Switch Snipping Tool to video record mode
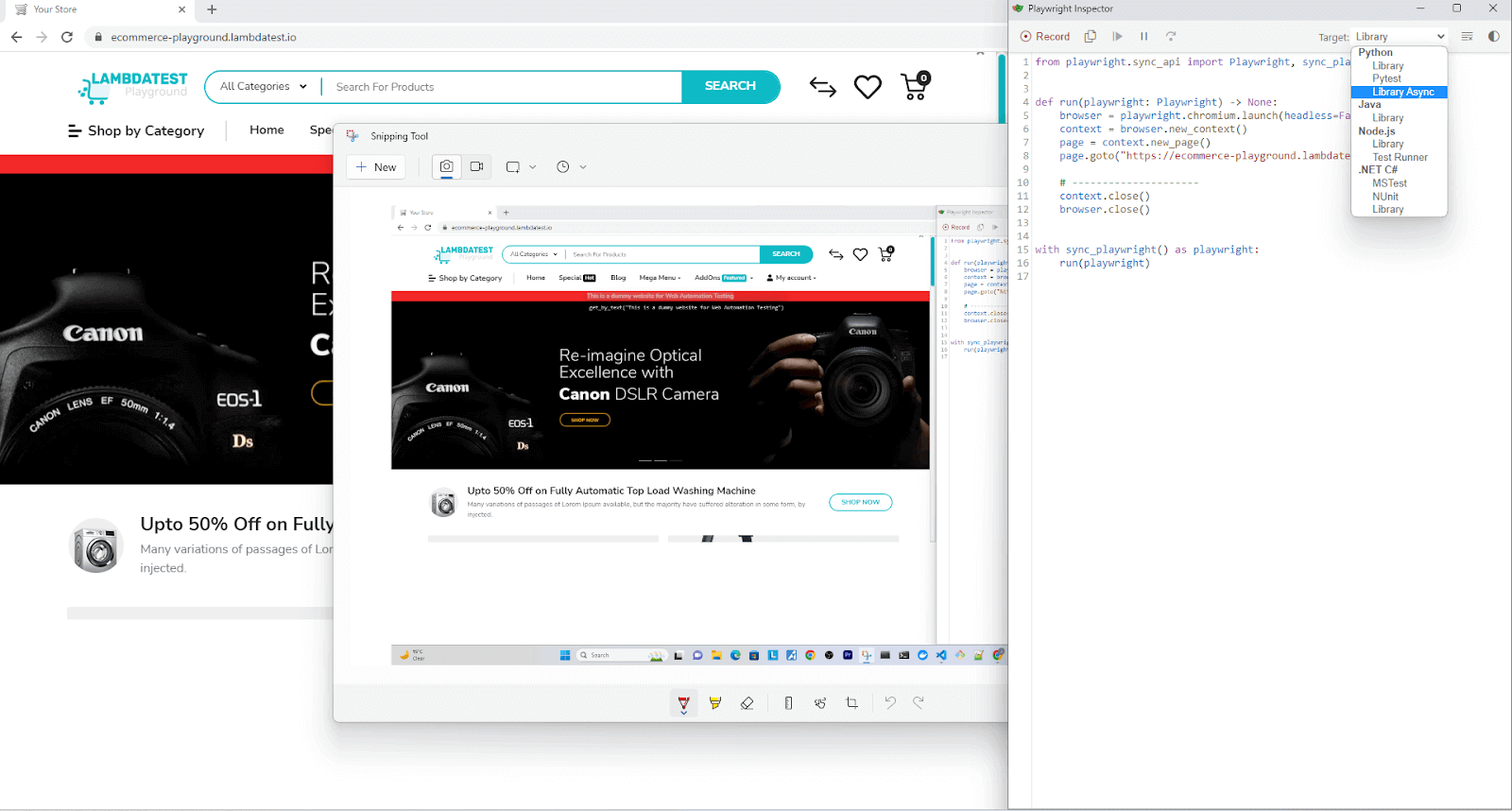This screenshot has height=811, width=1512. (x=477, y=166)
